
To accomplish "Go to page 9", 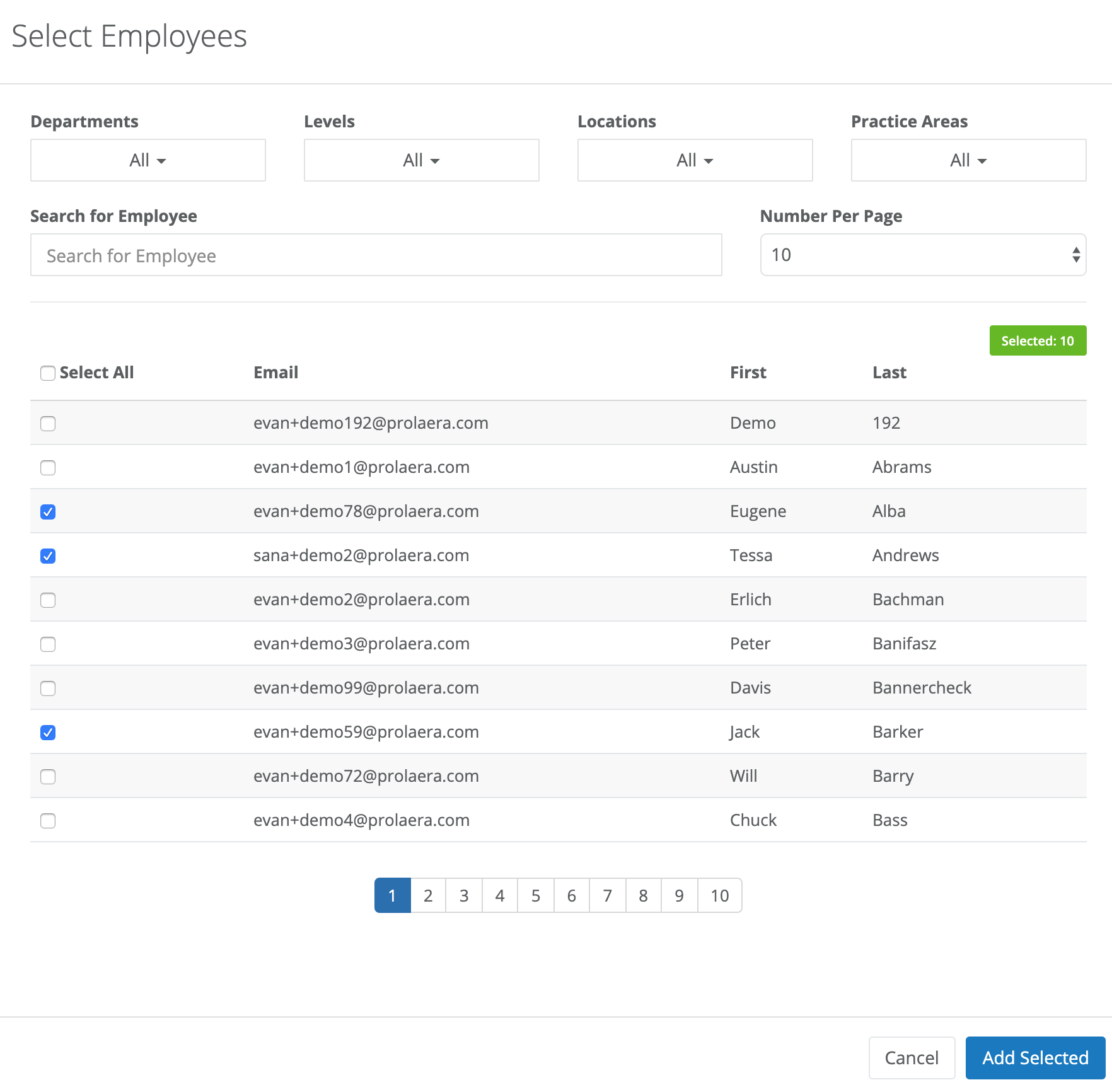I will pyautogui.click(x=680, y=895).
